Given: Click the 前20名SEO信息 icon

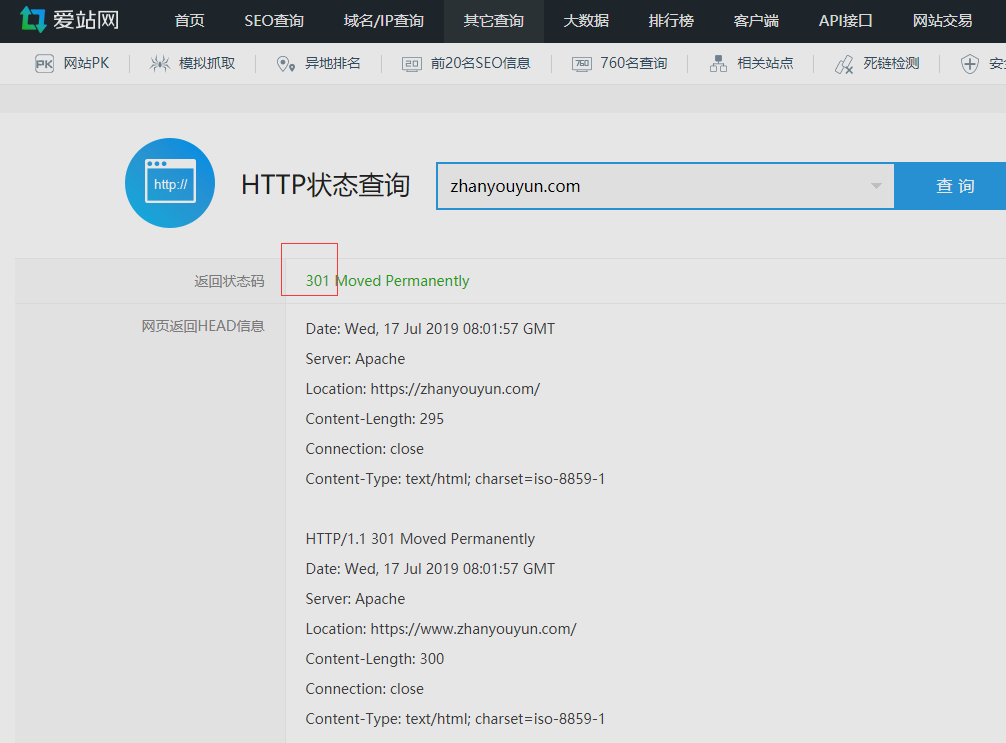Looking at the screenshot, I should 411,64.
